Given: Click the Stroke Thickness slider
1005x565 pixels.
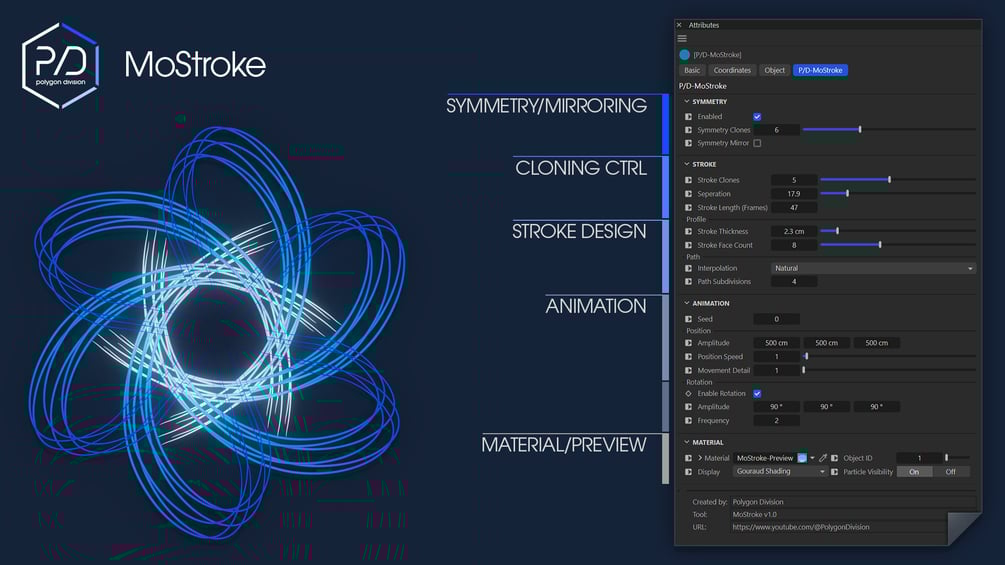Looking at the screenshot, I should (x=898, y=231).
